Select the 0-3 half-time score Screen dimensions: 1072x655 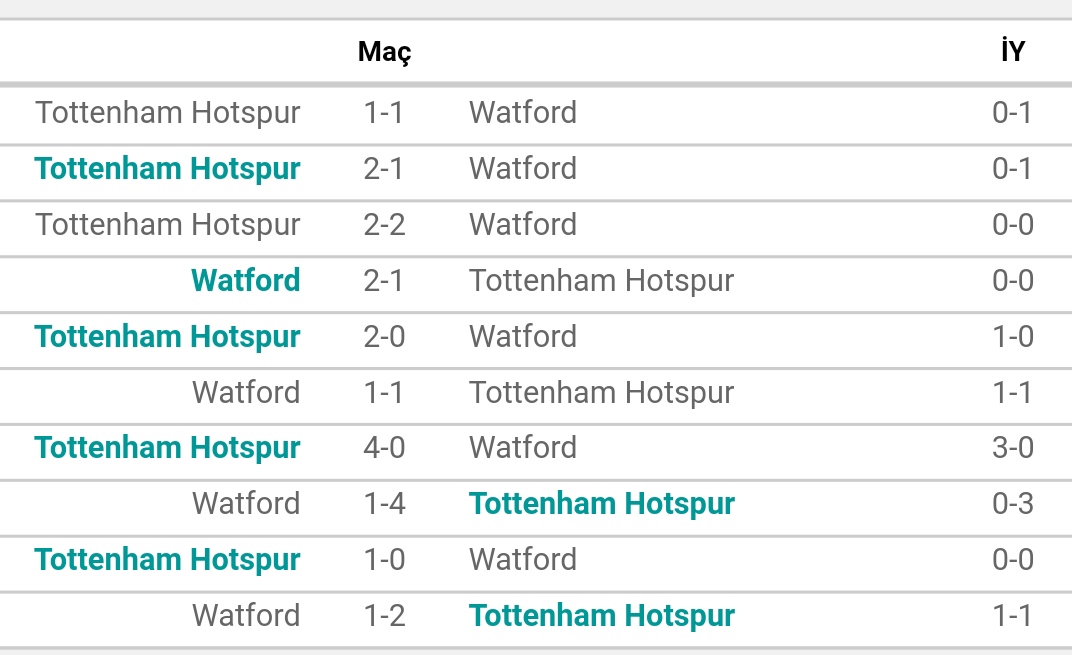1013,505
